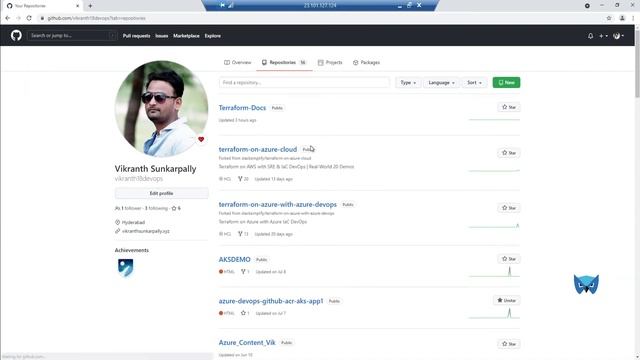Image resolution: width=640 pixels, height=360 pixels.
Task: Star the Azure_Content_Vik repository
Action: [509, 344]
